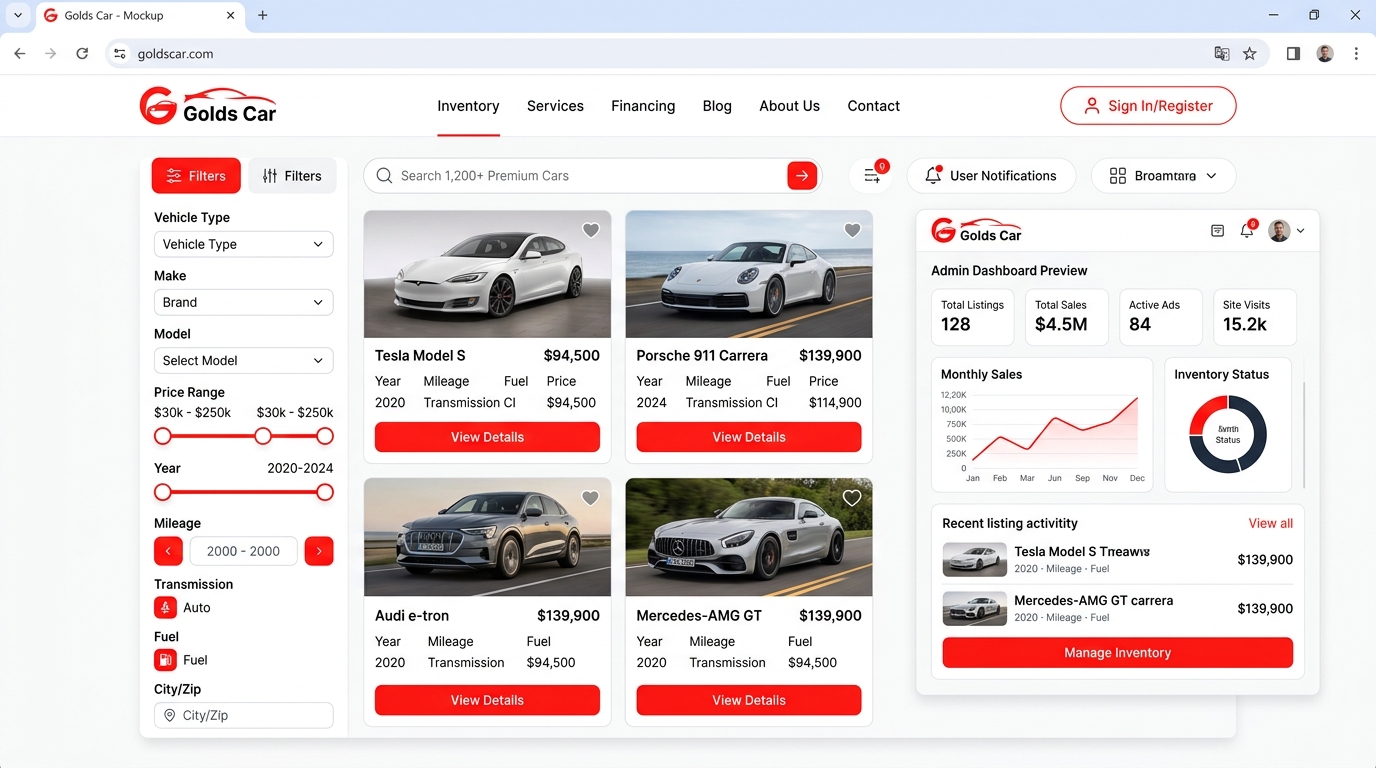Click the gray Filters button

[x=292, y=176]
